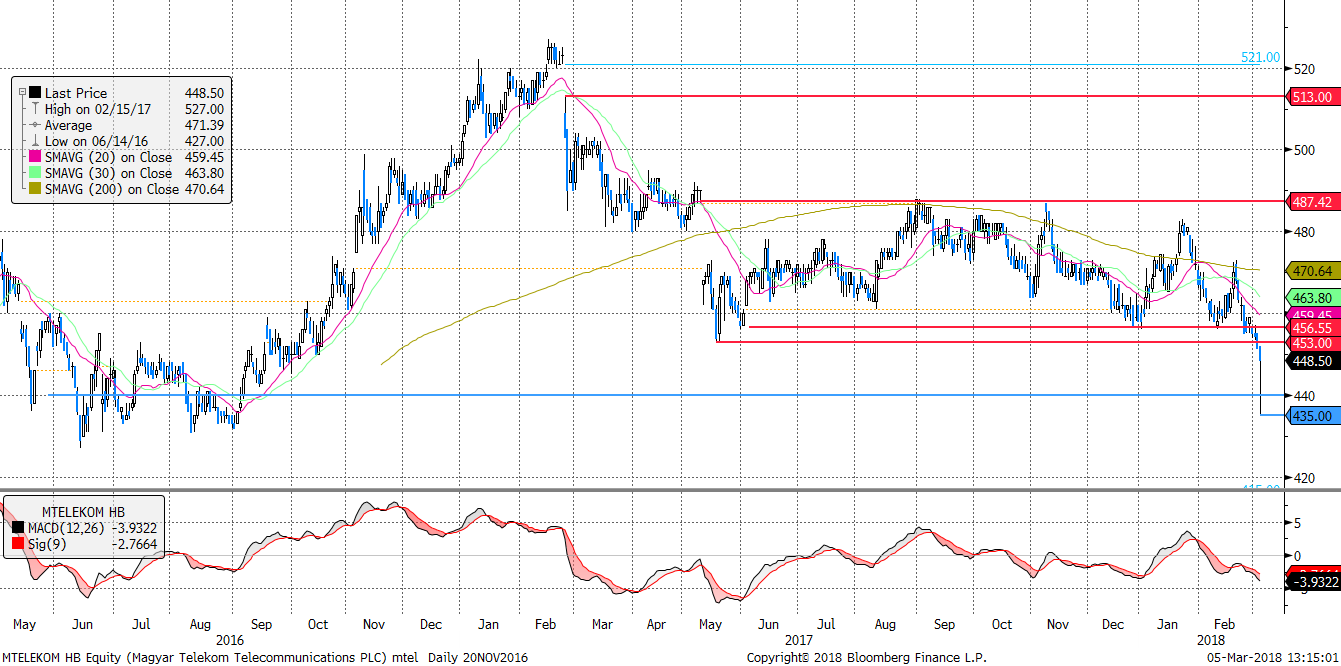
Task: Open the magenta SMAVG (20) color swatch
Action: pos(35,157)
